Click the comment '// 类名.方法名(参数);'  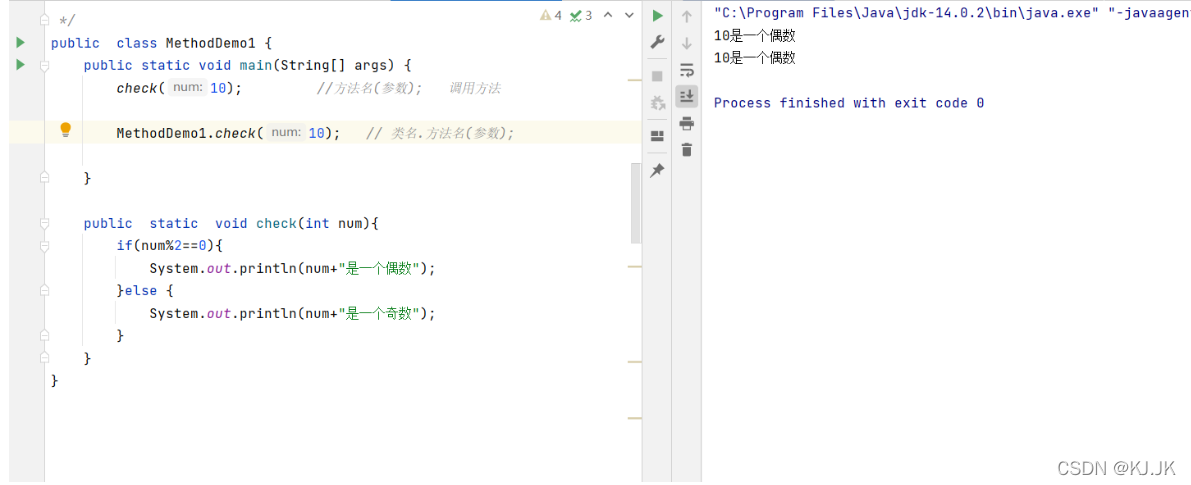(441, 133)
